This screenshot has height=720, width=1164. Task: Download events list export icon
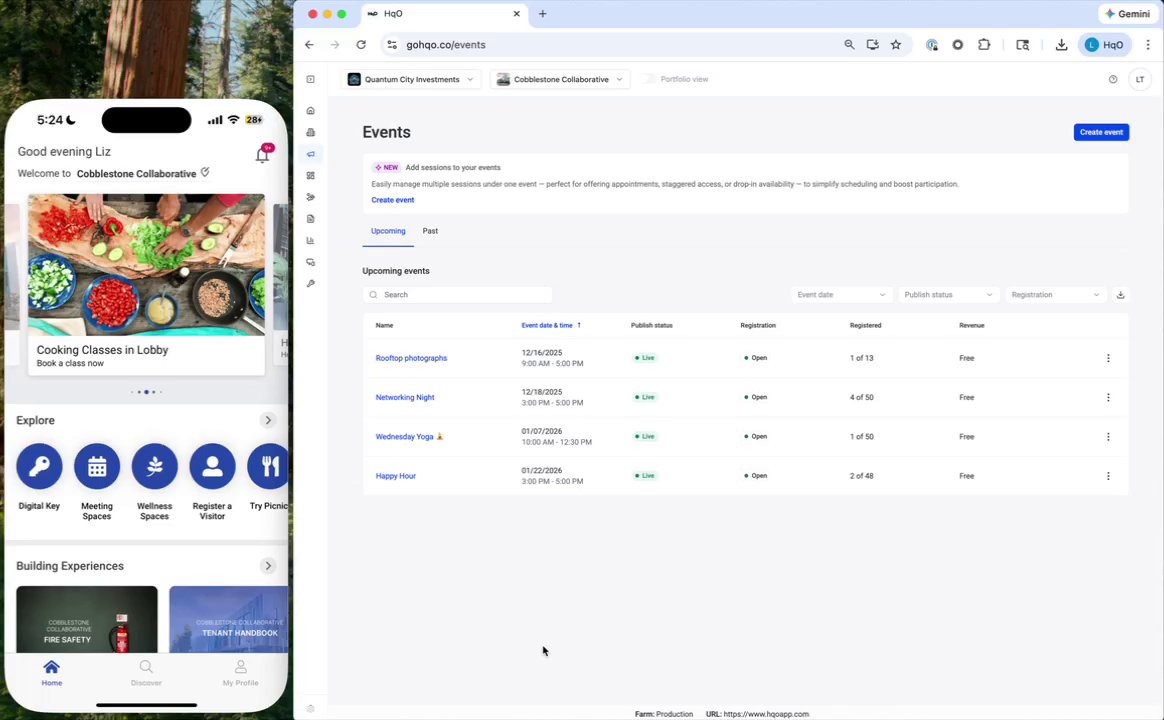click(x=1120, y=295)
